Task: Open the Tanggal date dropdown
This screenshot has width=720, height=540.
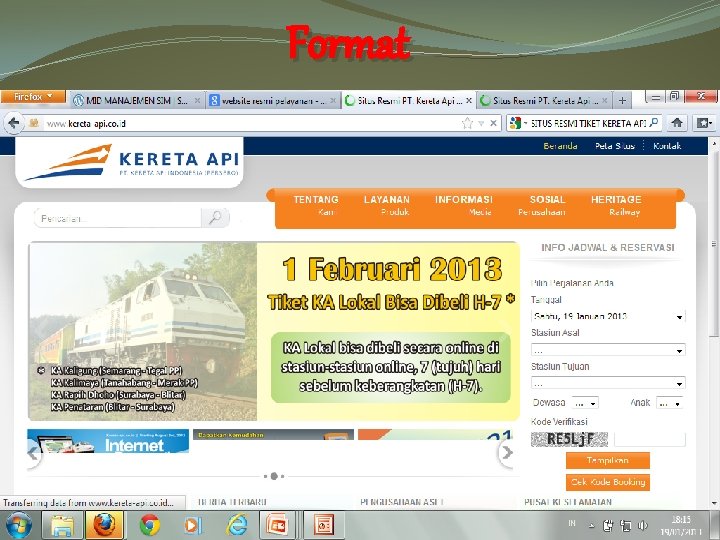Action: click(x=608, y=316)
